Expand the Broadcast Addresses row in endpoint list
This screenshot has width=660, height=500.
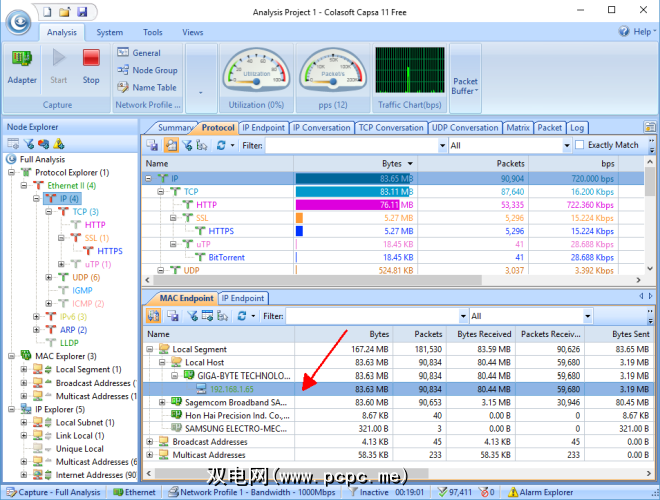click(x=150, y=441)
